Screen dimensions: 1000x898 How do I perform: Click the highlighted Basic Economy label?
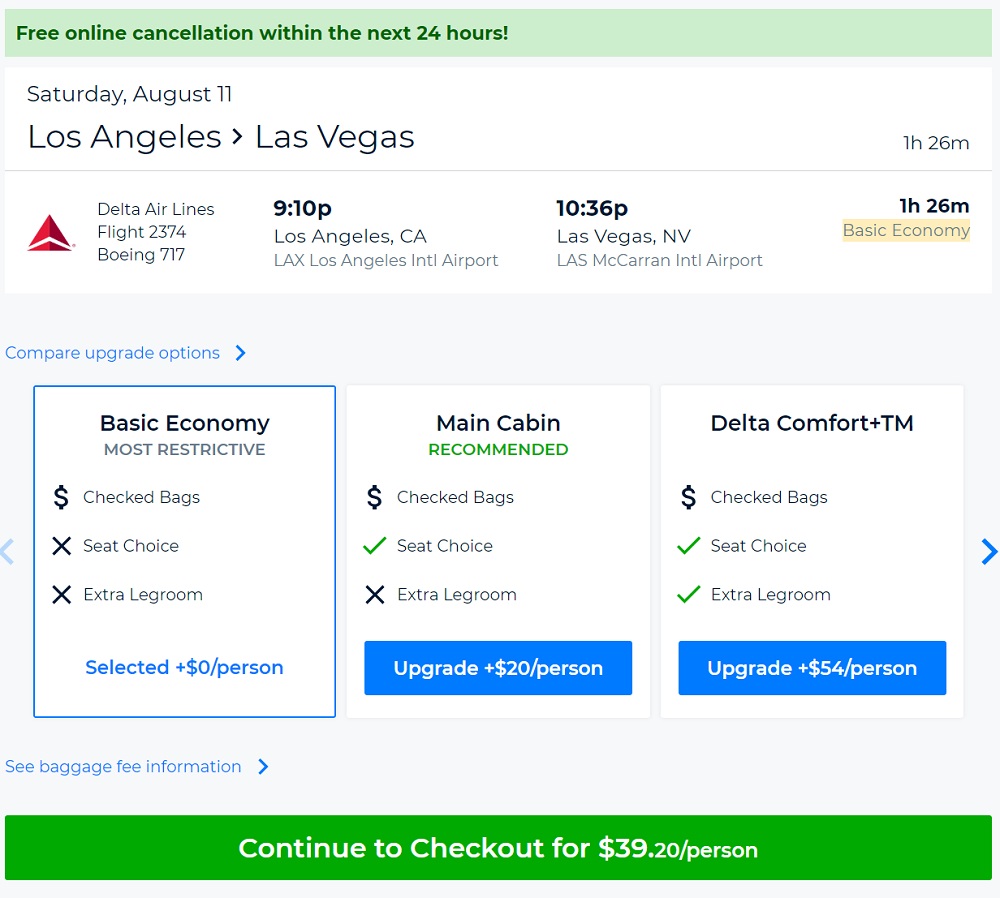coord(906,231)
